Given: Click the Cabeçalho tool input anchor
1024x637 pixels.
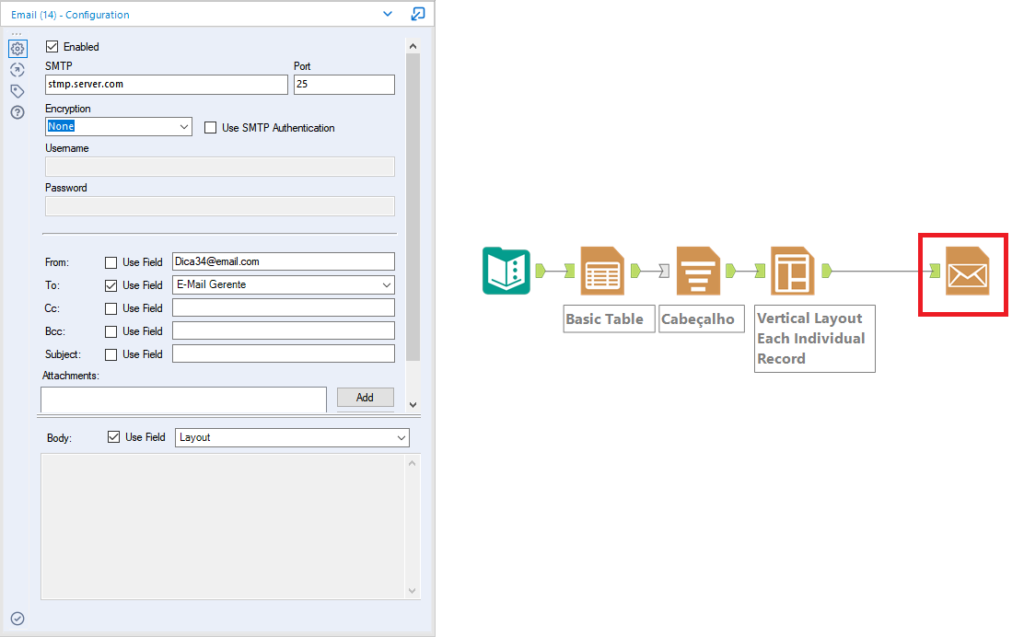Looking at the screenshot, I should point(665,270).
